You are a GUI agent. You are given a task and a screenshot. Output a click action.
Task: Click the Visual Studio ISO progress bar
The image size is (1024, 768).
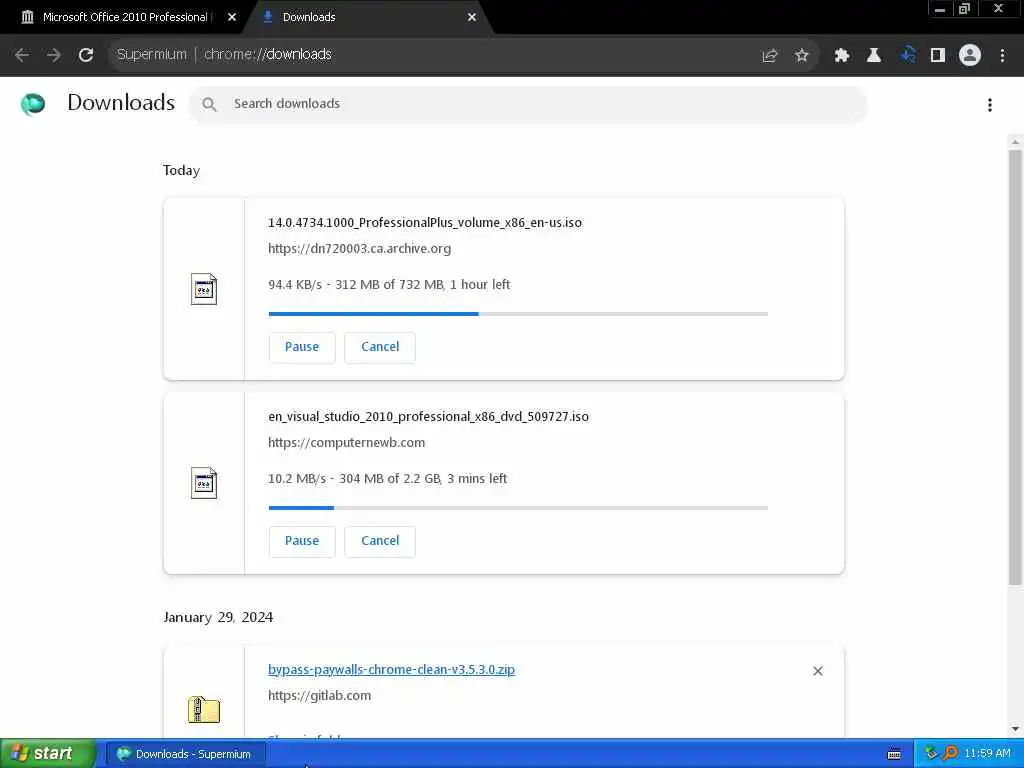518,507
